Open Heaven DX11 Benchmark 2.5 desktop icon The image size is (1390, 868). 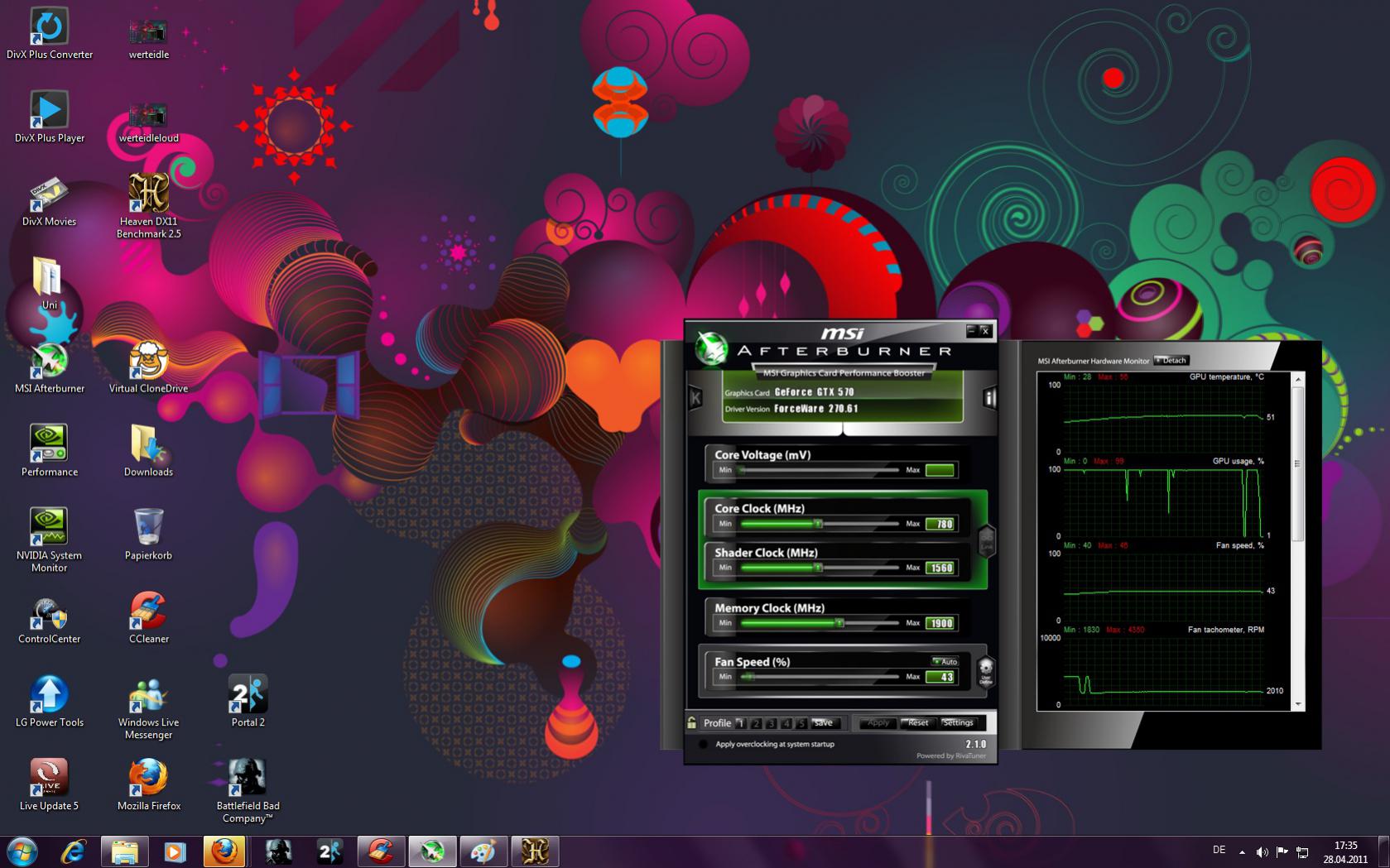(x=149, y=194)
